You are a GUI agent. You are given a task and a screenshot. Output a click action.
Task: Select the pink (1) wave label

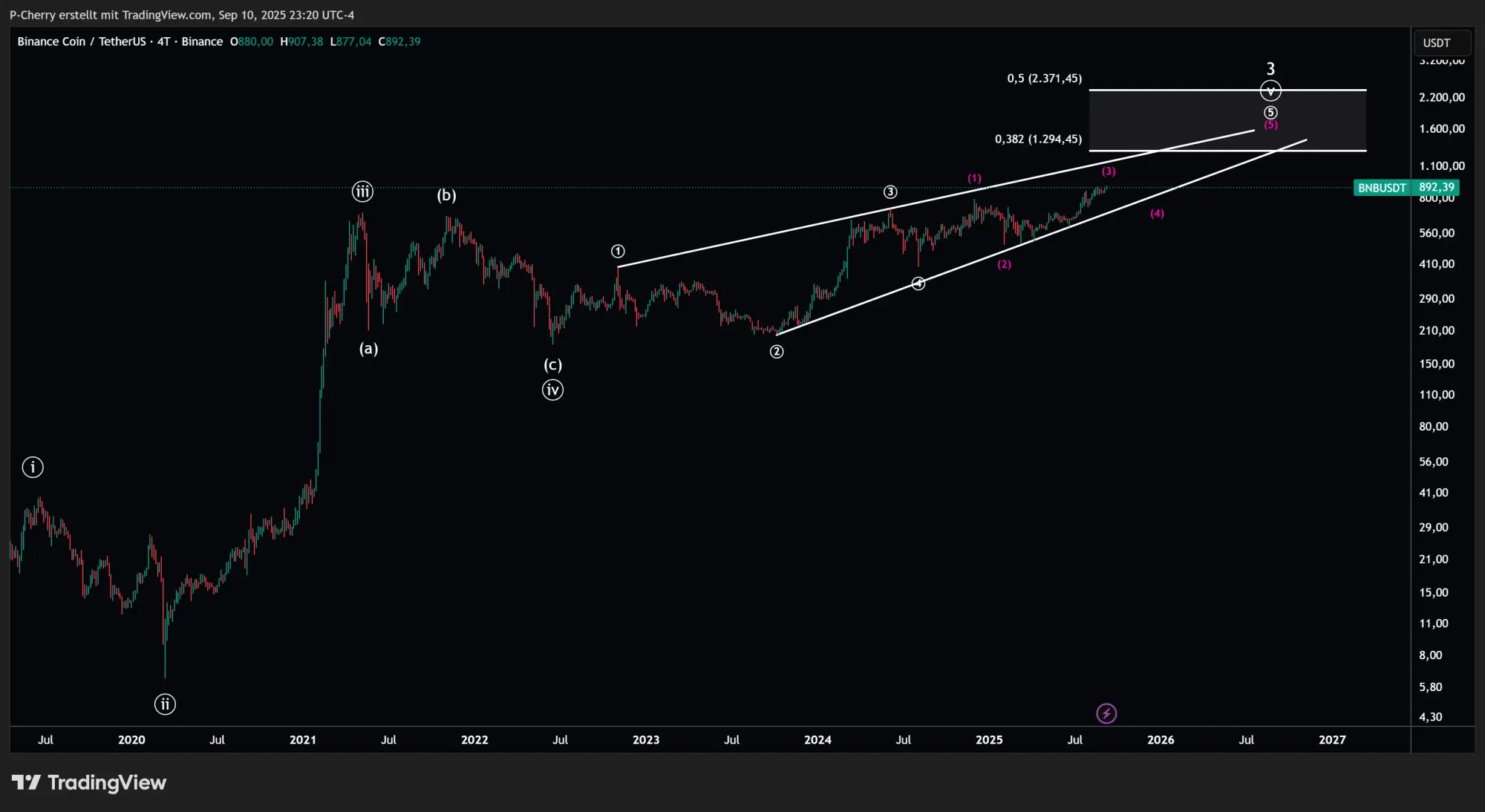coord(974,178)
